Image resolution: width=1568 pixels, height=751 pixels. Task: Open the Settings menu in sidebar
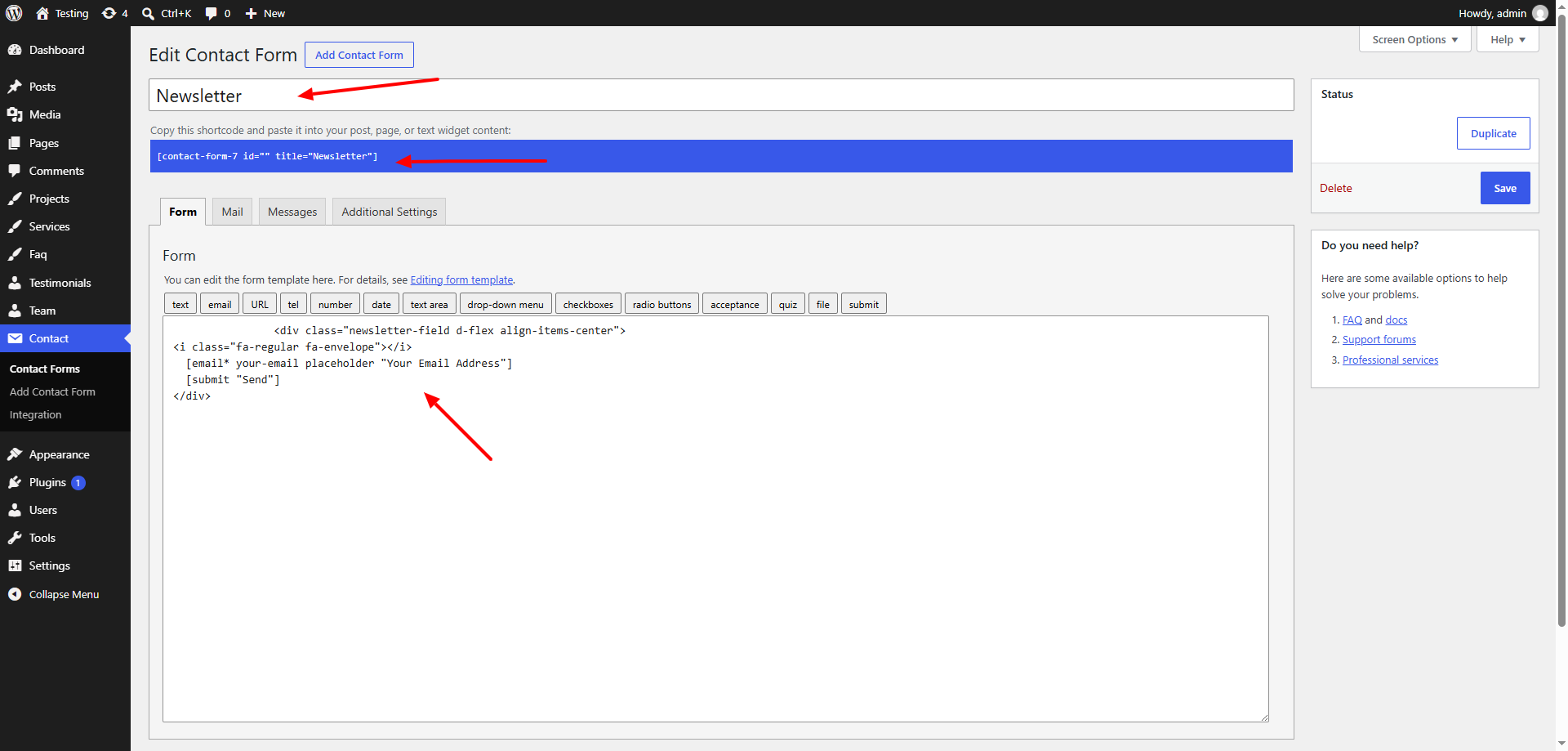coord(65,565)
